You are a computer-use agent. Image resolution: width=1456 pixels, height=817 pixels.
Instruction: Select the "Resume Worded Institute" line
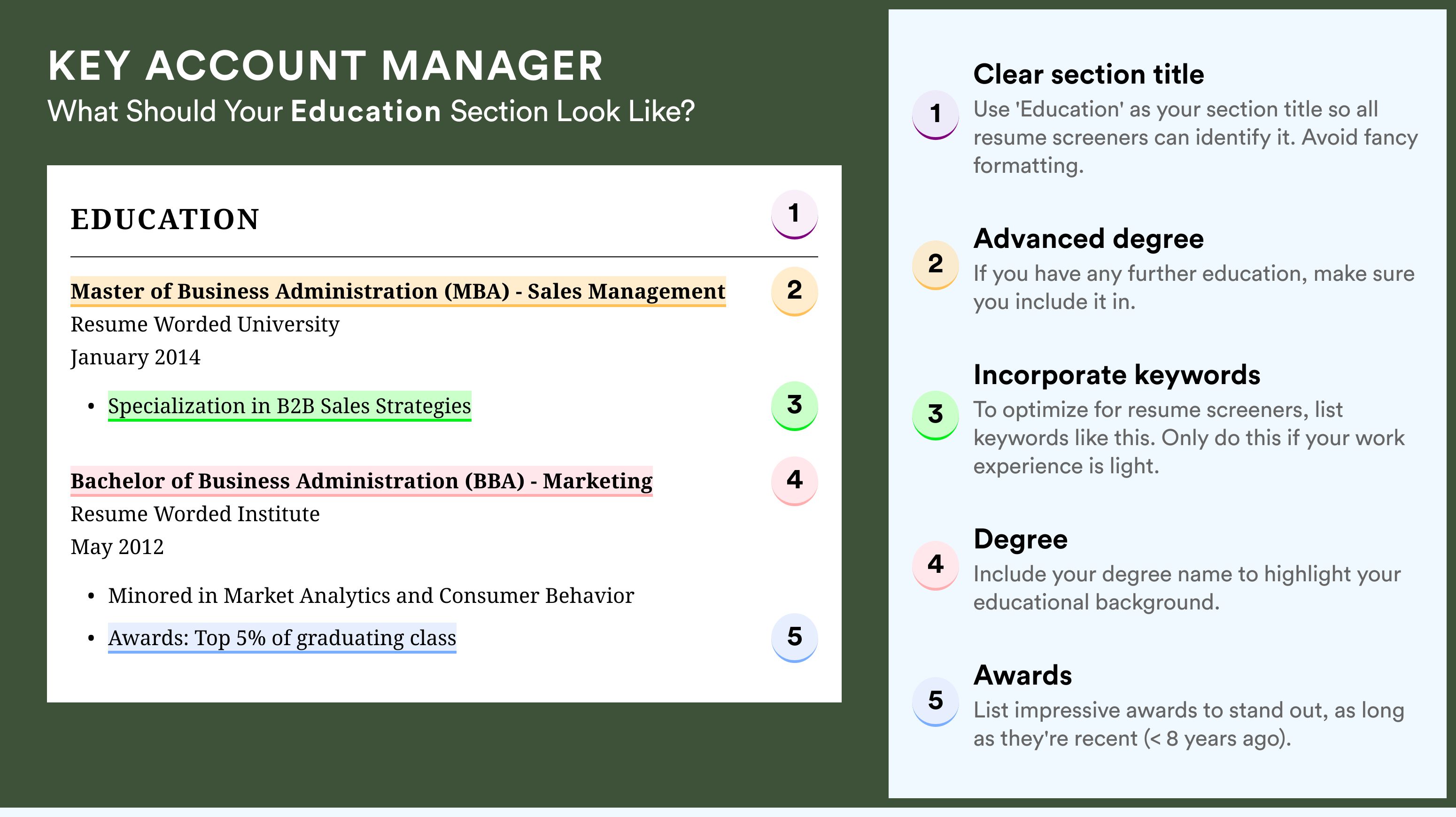click(x=195, y=514)
